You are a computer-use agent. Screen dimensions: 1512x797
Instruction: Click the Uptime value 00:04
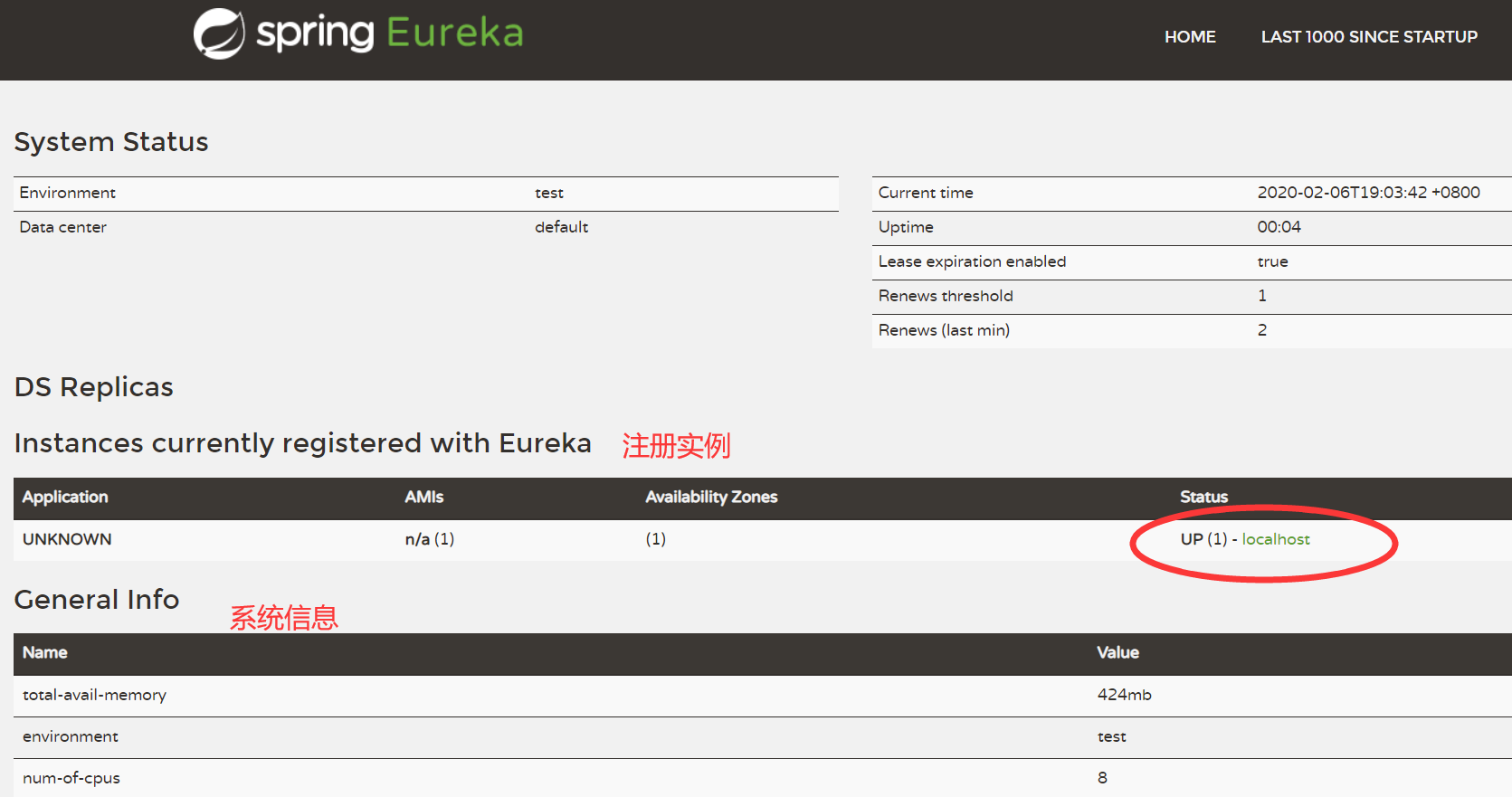(x=1279, y=227)
